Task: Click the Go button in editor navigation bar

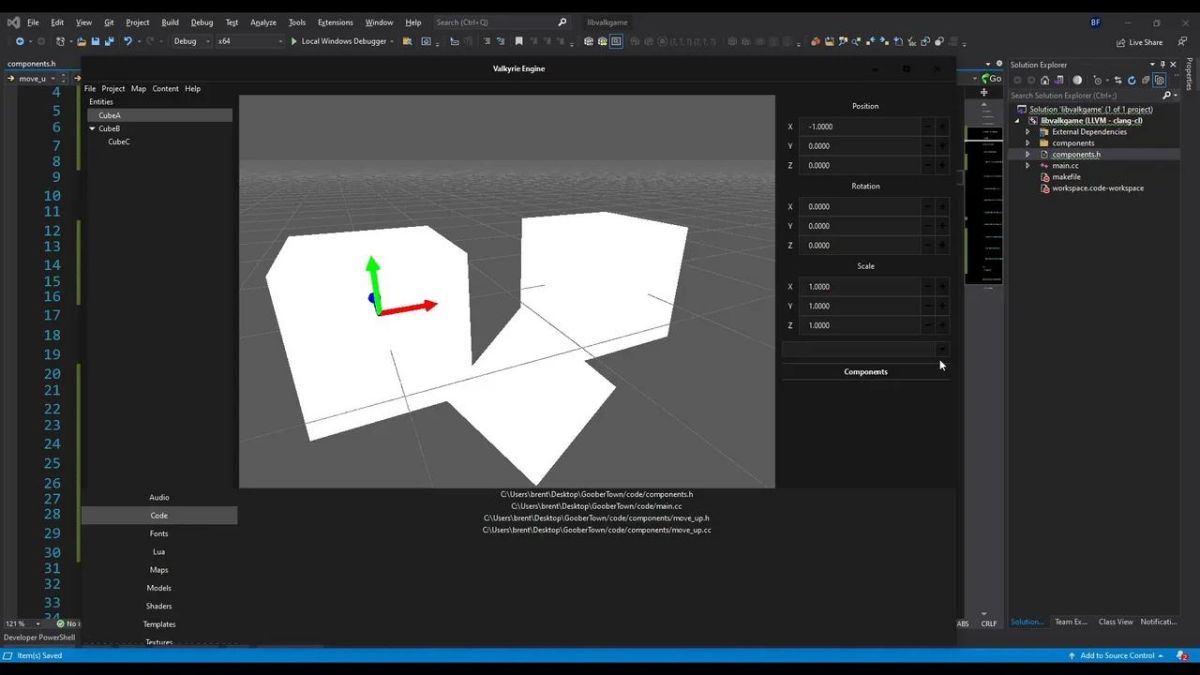Action: tap(991, 78)
